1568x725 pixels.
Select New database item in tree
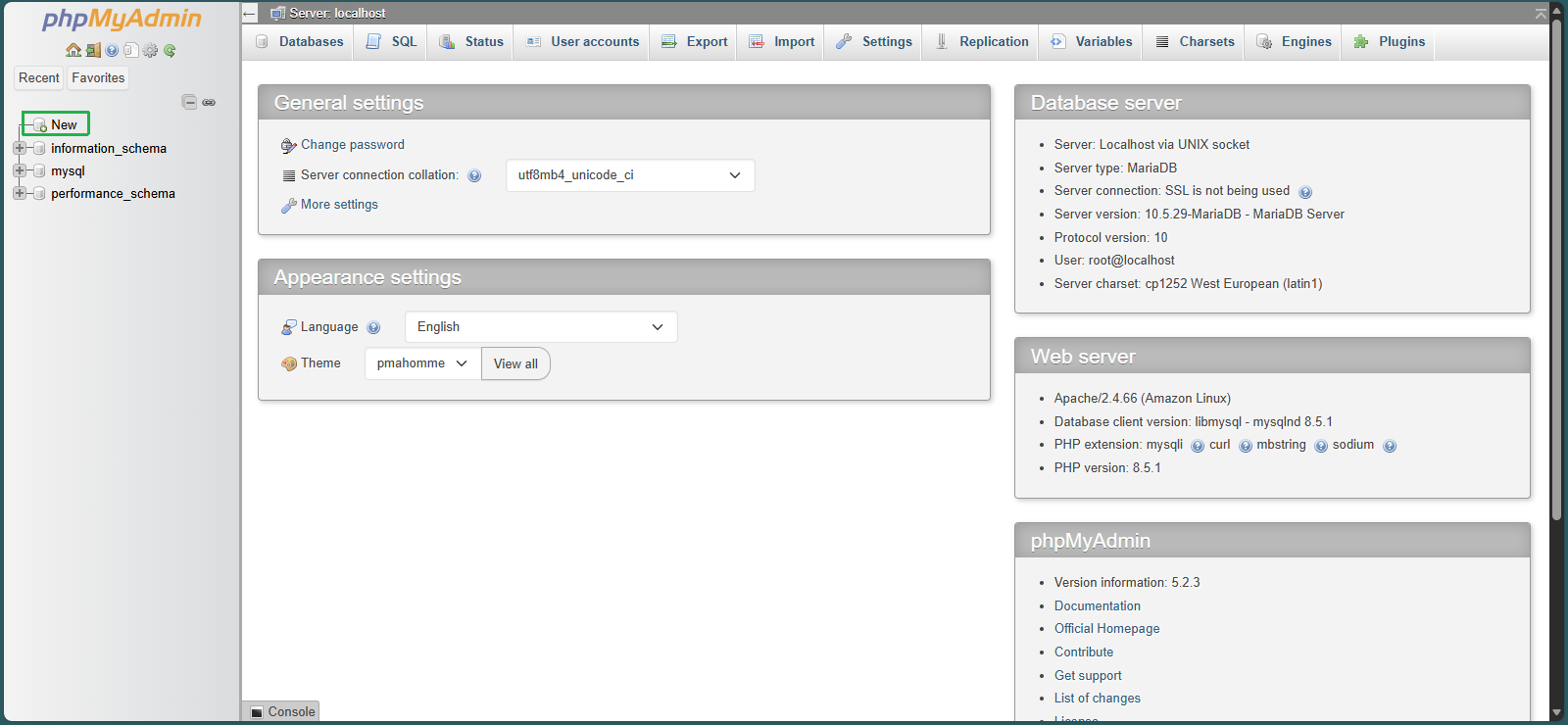coord(64,124)
